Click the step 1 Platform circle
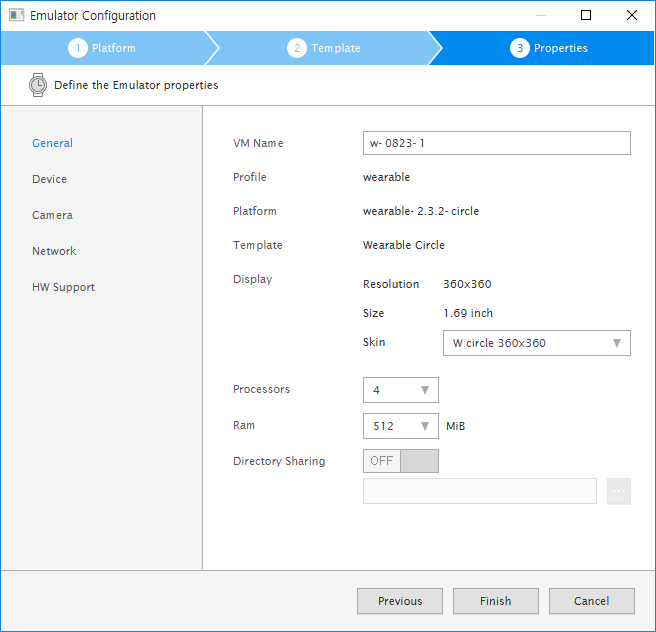The width and height of the screenshot is (656, 632). (x=78, y=48)
